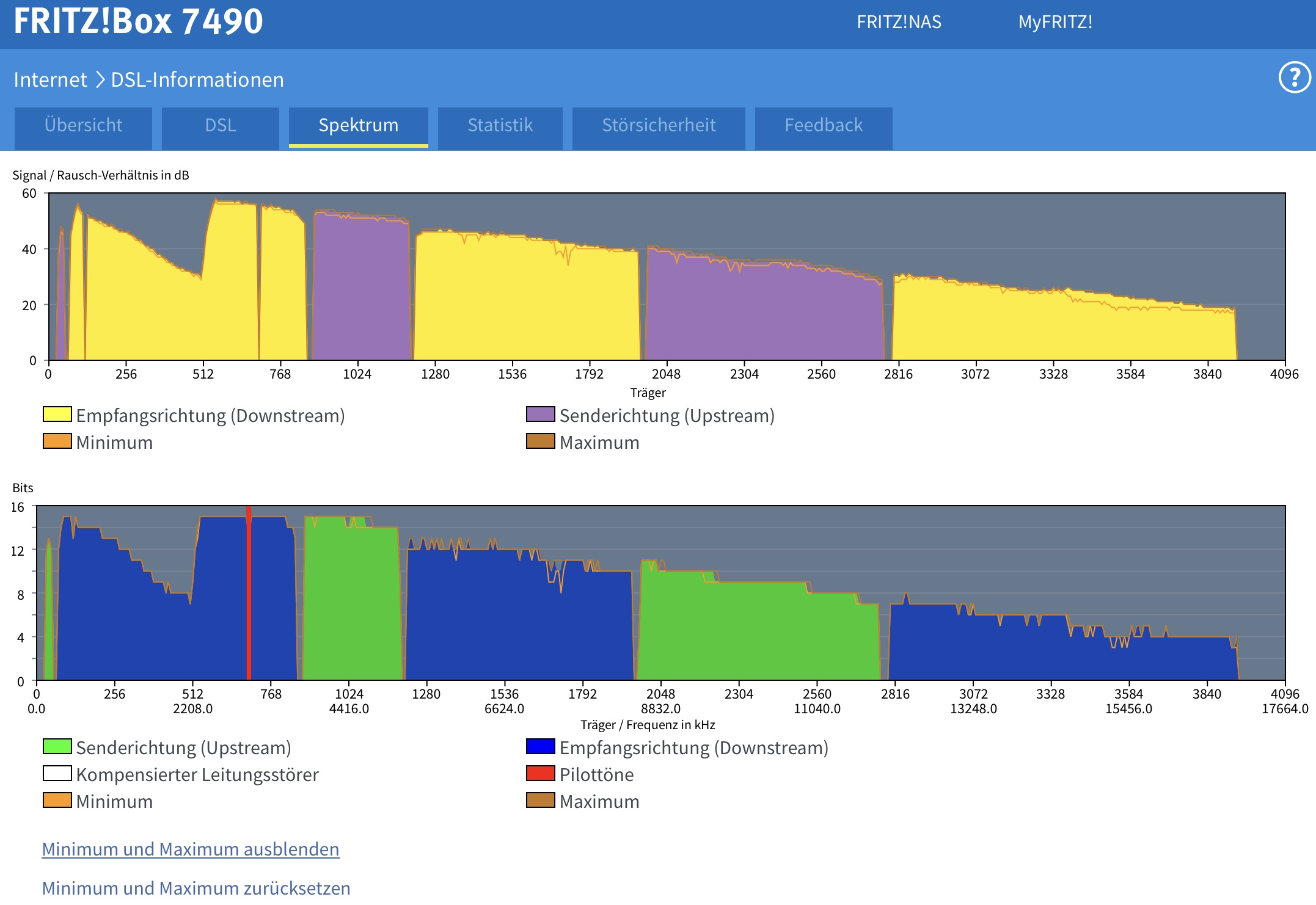Click blue Empfangsrichtung swatch in Bits legend

(x=540, y=747)
